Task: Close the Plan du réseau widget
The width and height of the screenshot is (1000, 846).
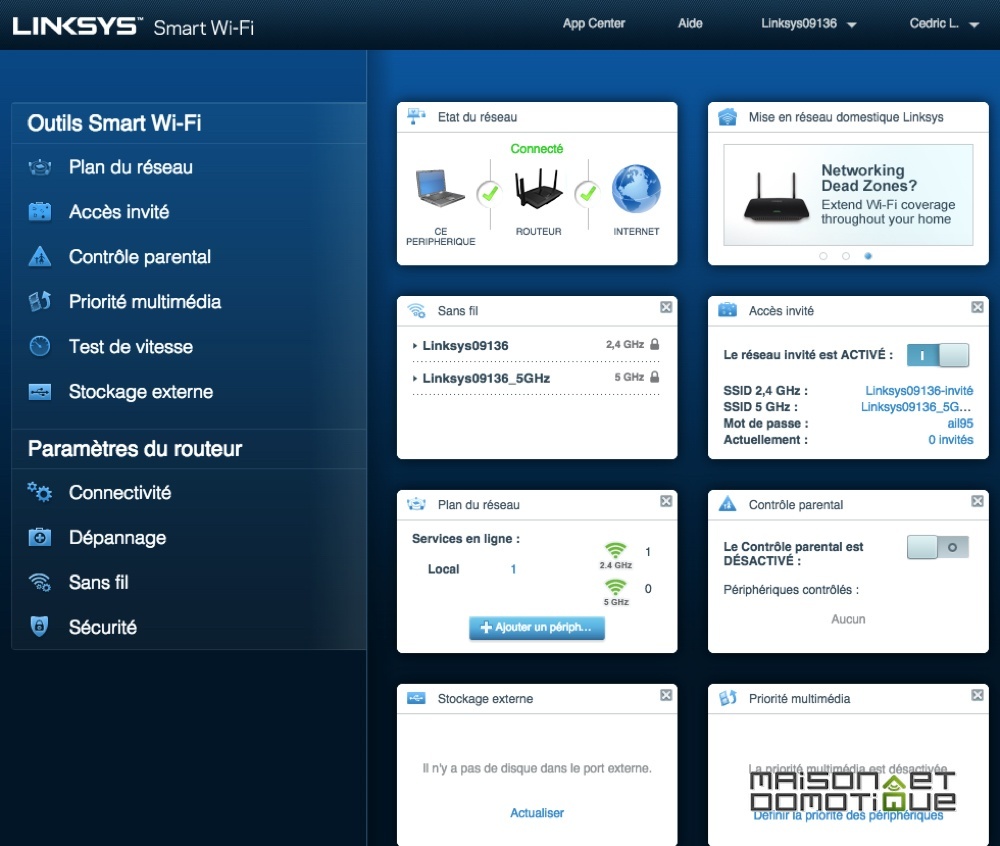Action: (666, 501)
